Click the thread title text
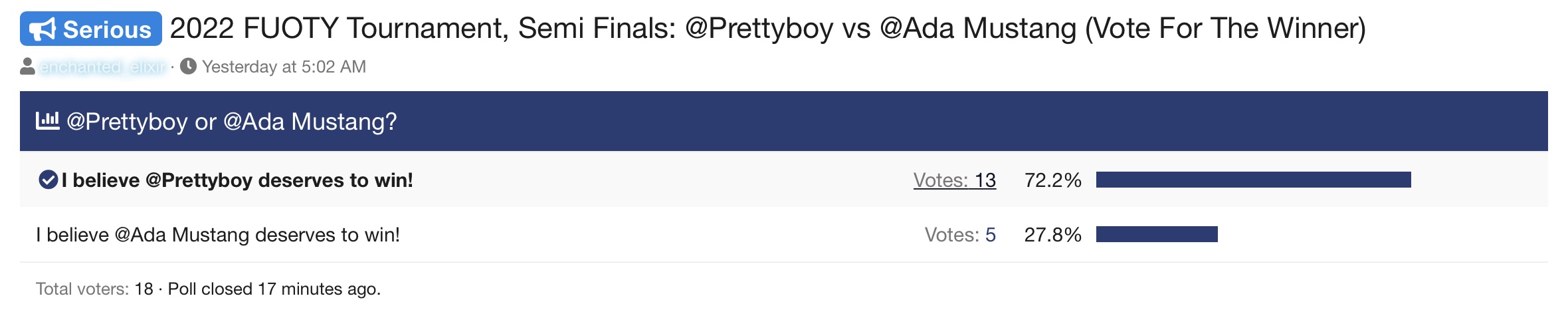The image size is (1568, 312). (x=768, y=29)
